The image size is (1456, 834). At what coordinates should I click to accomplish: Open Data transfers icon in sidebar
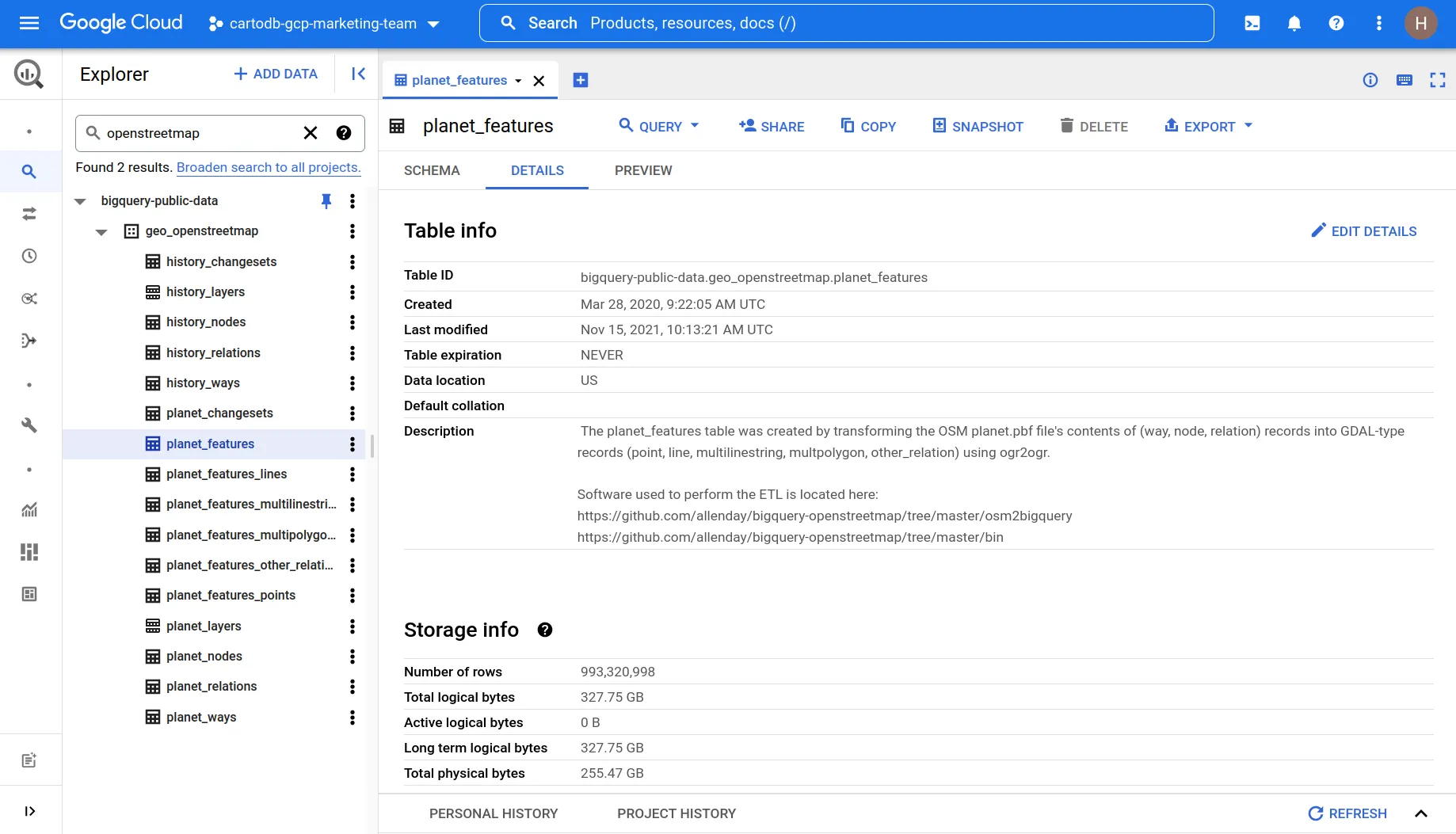(29, 214)
